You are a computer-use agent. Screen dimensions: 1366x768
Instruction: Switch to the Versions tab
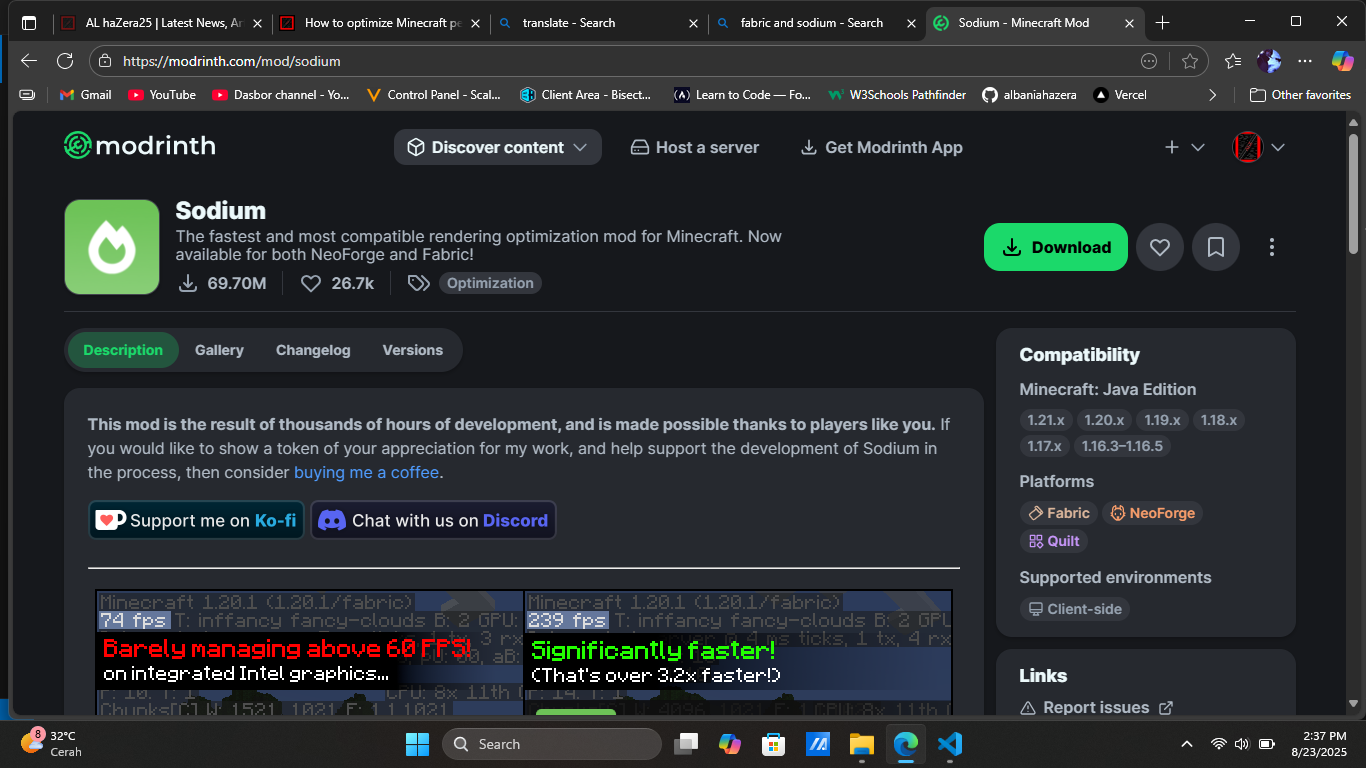[x=412, y=350]
